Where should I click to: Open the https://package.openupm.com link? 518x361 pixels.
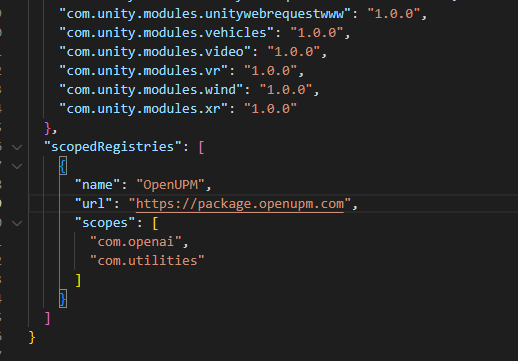[240, 204]
